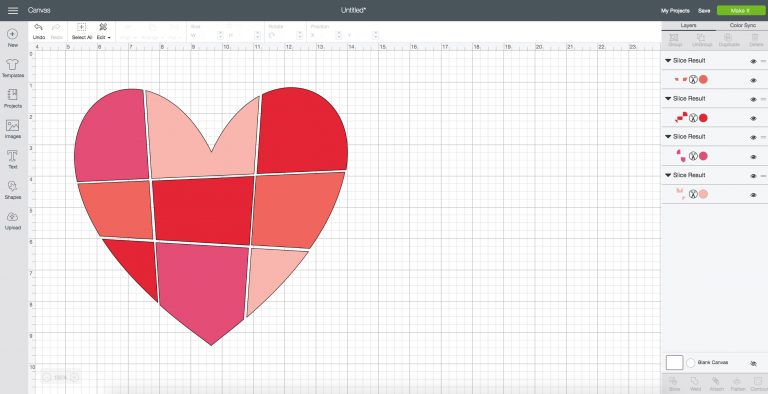Open My Projects link

(675, 10)
